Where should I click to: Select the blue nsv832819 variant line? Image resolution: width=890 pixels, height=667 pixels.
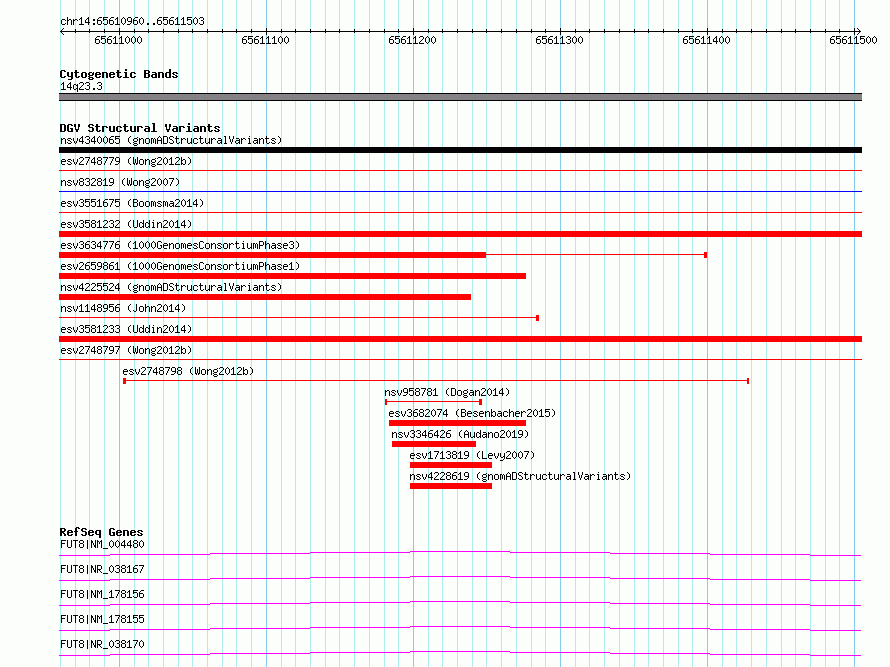460,191
